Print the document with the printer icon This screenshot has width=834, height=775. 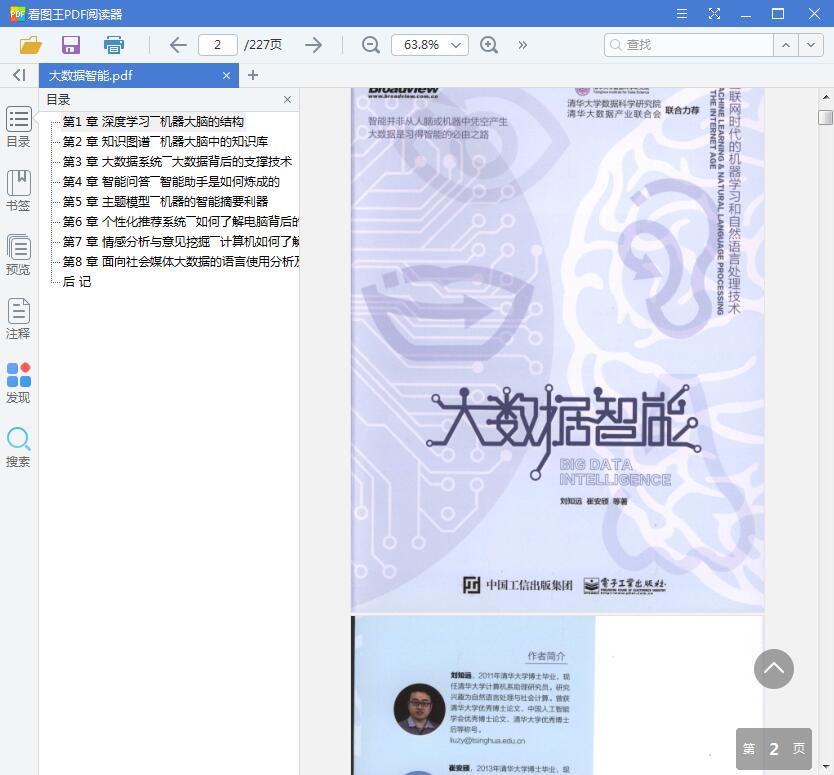(114, 45)
